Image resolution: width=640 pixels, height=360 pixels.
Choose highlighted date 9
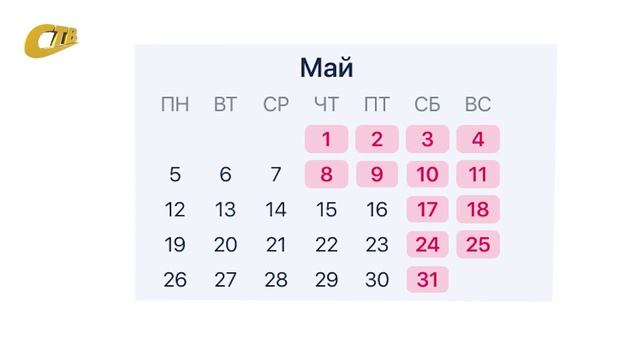click(377, 174)
